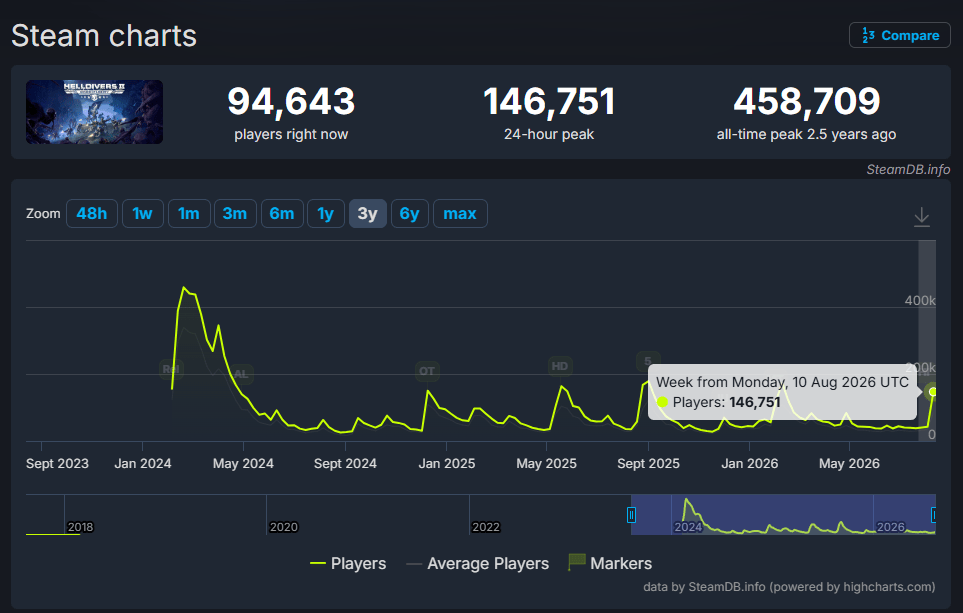Viewport: 963px width, 613px height.
Task: Set zoom to 3m
Action: pyautogui.click(x=235, y=214)
